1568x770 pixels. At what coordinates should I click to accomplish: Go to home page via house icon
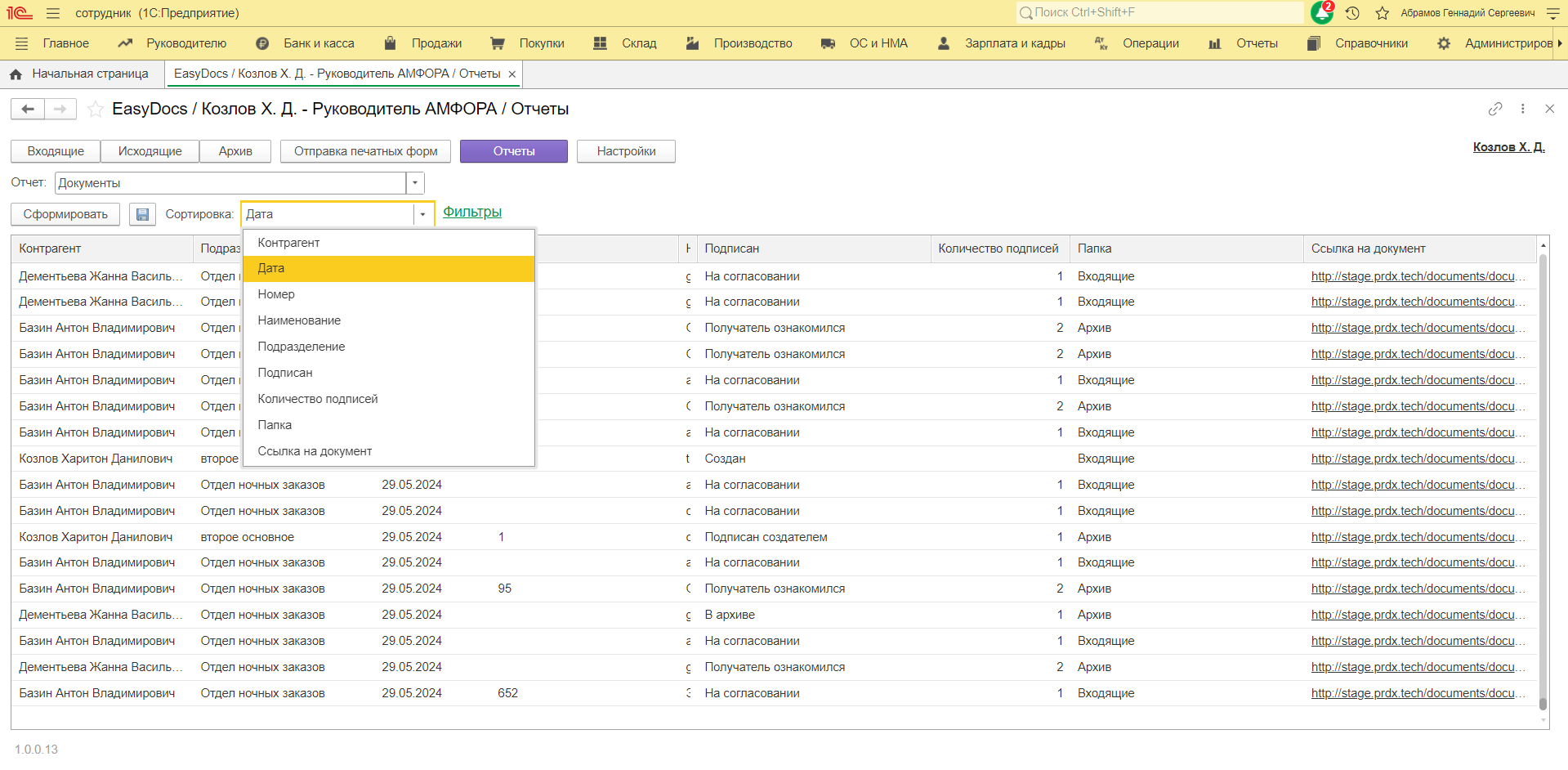click(16, 74)
